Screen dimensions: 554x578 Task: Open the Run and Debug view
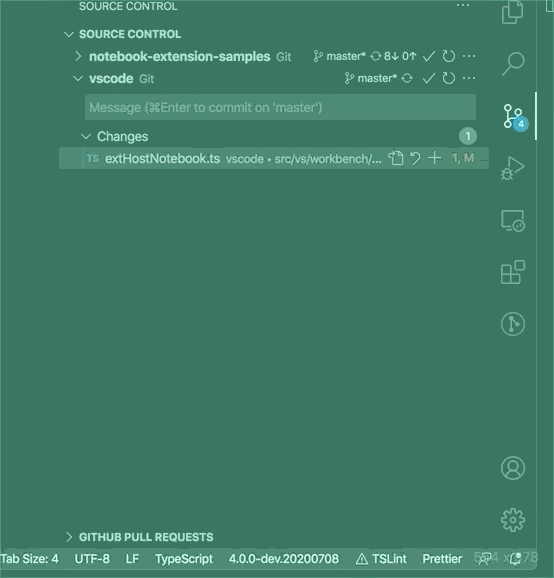pyautogui.click(x=513, y=168)
